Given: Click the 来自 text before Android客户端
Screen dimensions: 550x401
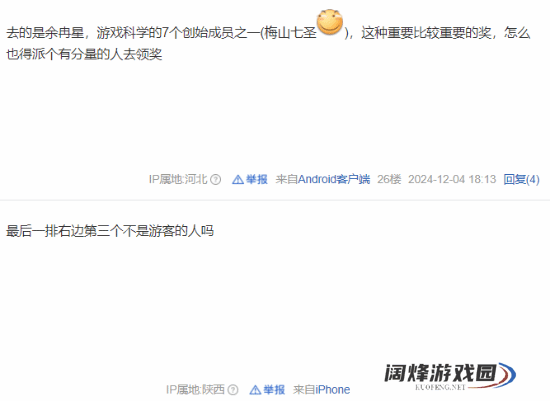Looking at the screenshot, I should (x=287, y=179).
